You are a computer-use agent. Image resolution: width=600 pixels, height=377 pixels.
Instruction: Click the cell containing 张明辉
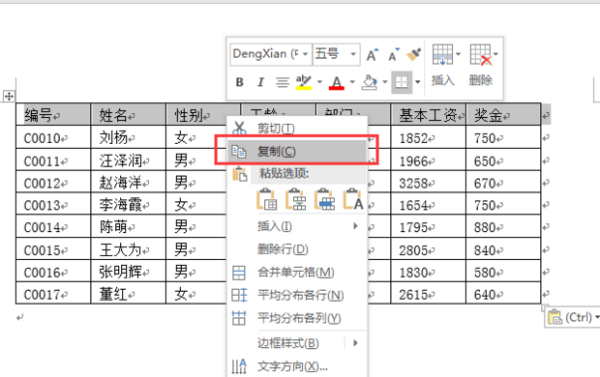(128, 272)
